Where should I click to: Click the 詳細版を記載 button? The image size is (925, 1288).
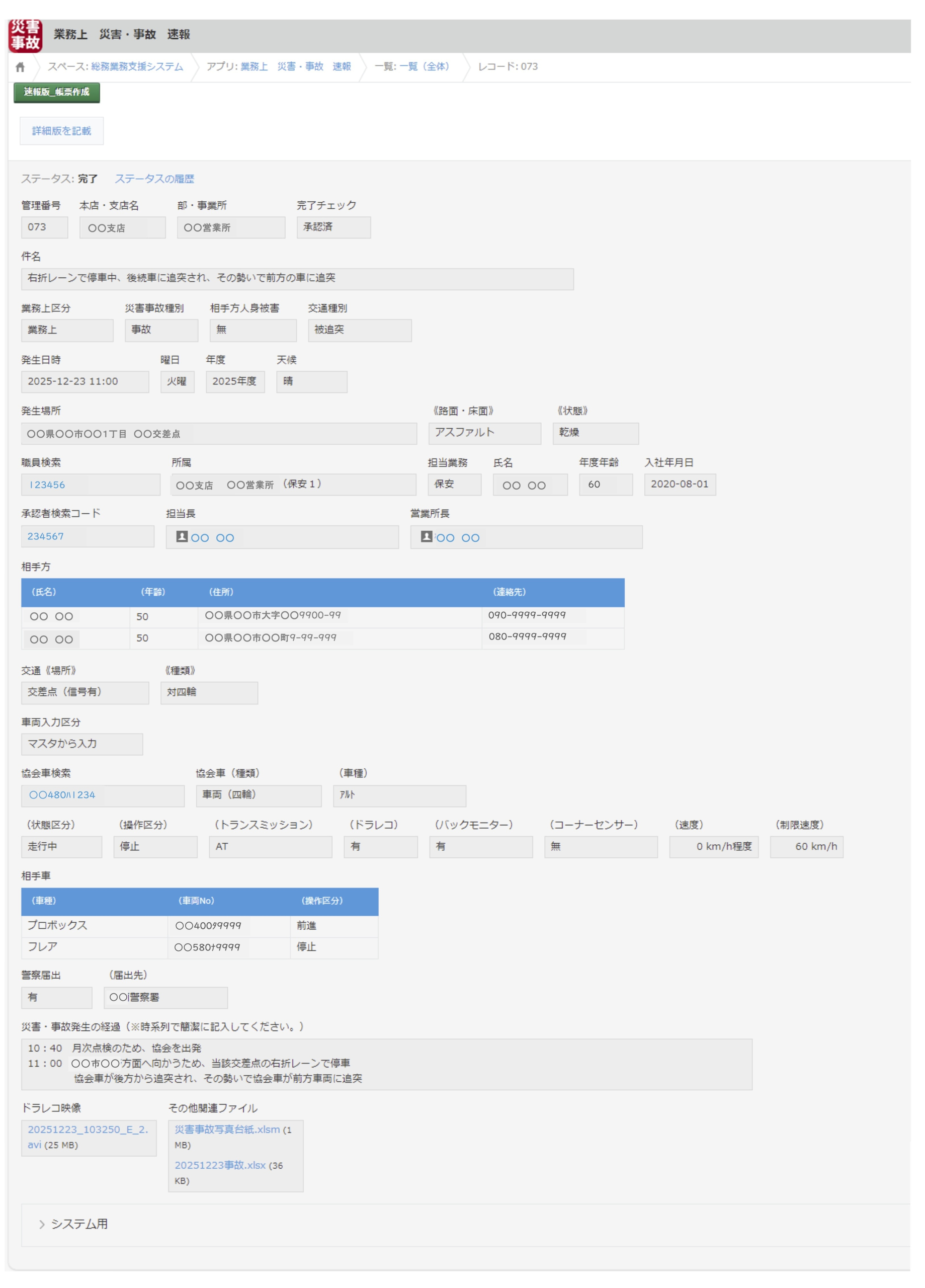(61, 131)
